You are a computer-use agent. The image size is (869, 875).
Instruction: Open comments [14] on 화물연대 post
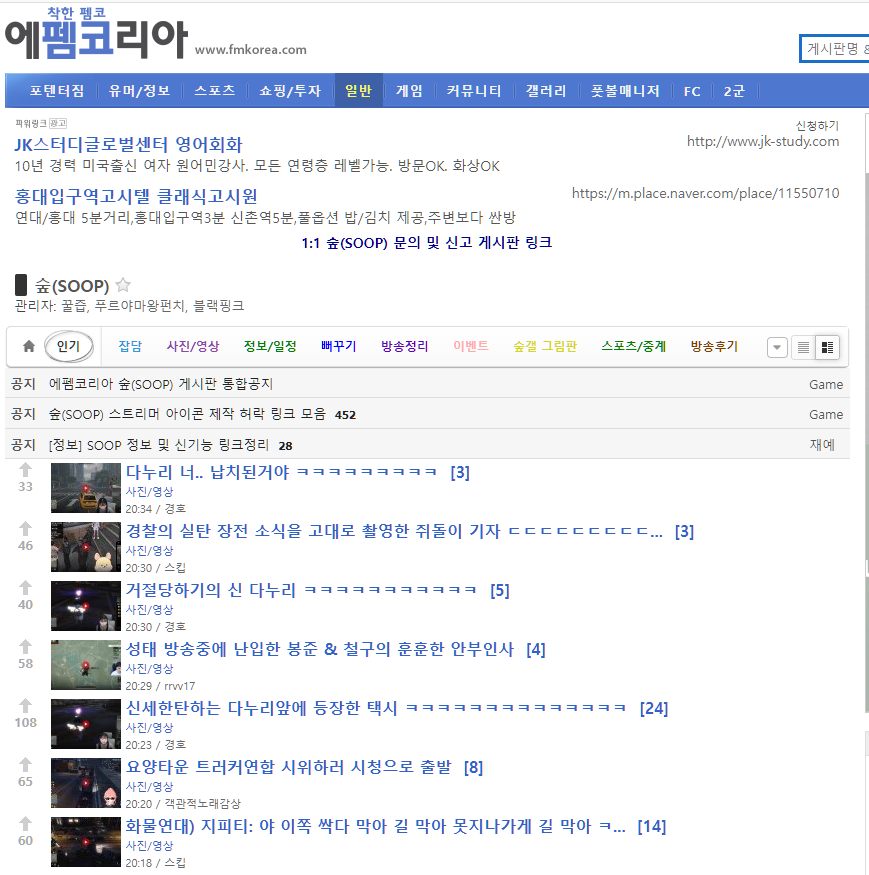point(652,826)
